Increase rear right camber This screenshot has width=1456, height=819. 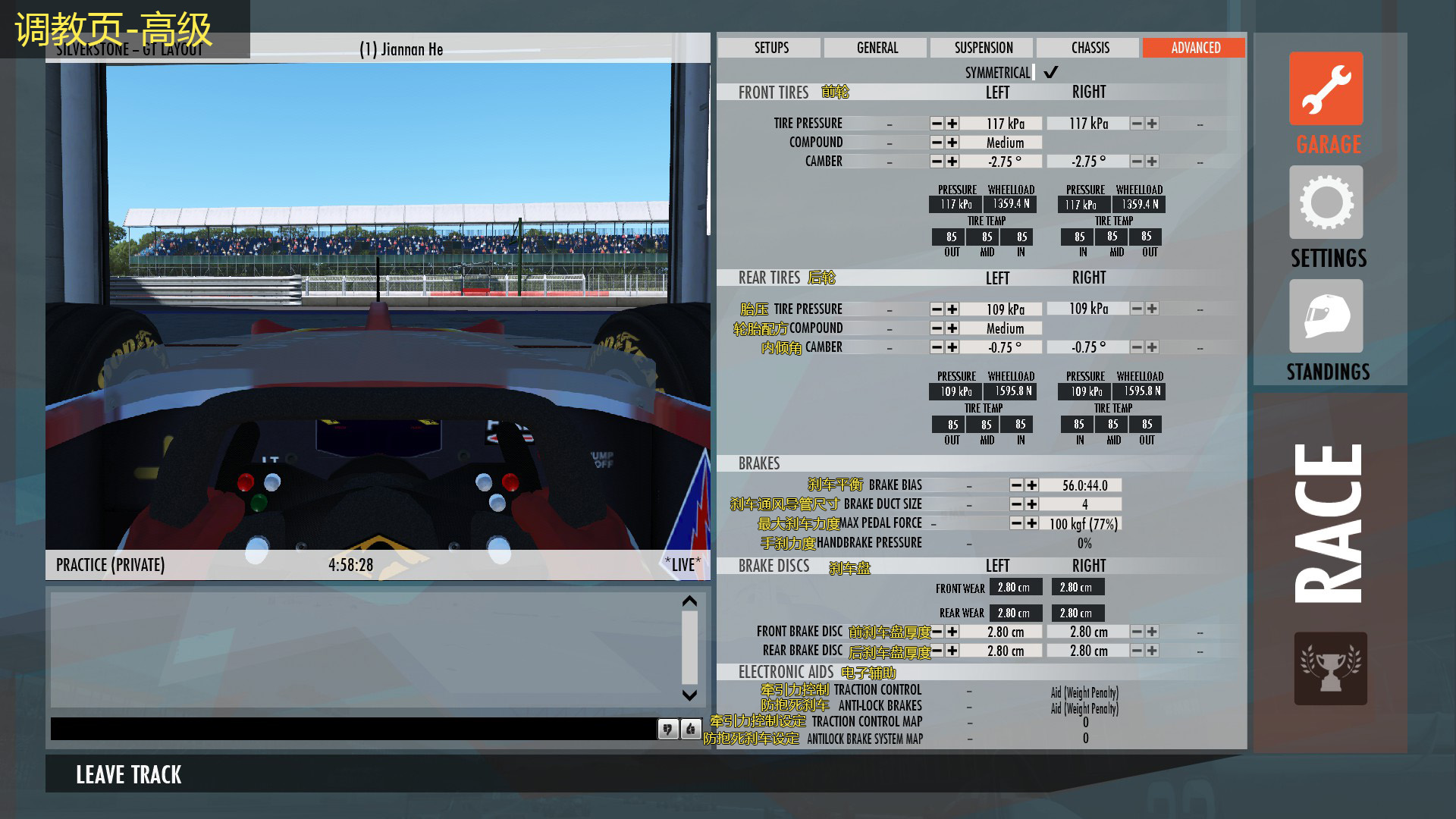tap(1152, 347)
